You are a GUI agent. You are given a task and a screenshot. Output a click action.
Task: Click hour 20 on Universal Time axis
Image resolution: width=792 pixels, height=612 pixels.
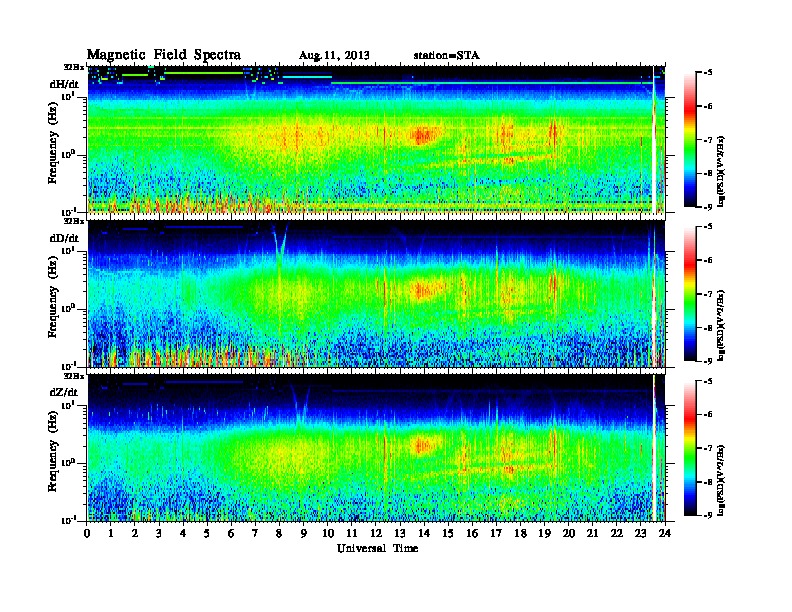[569, 533]
